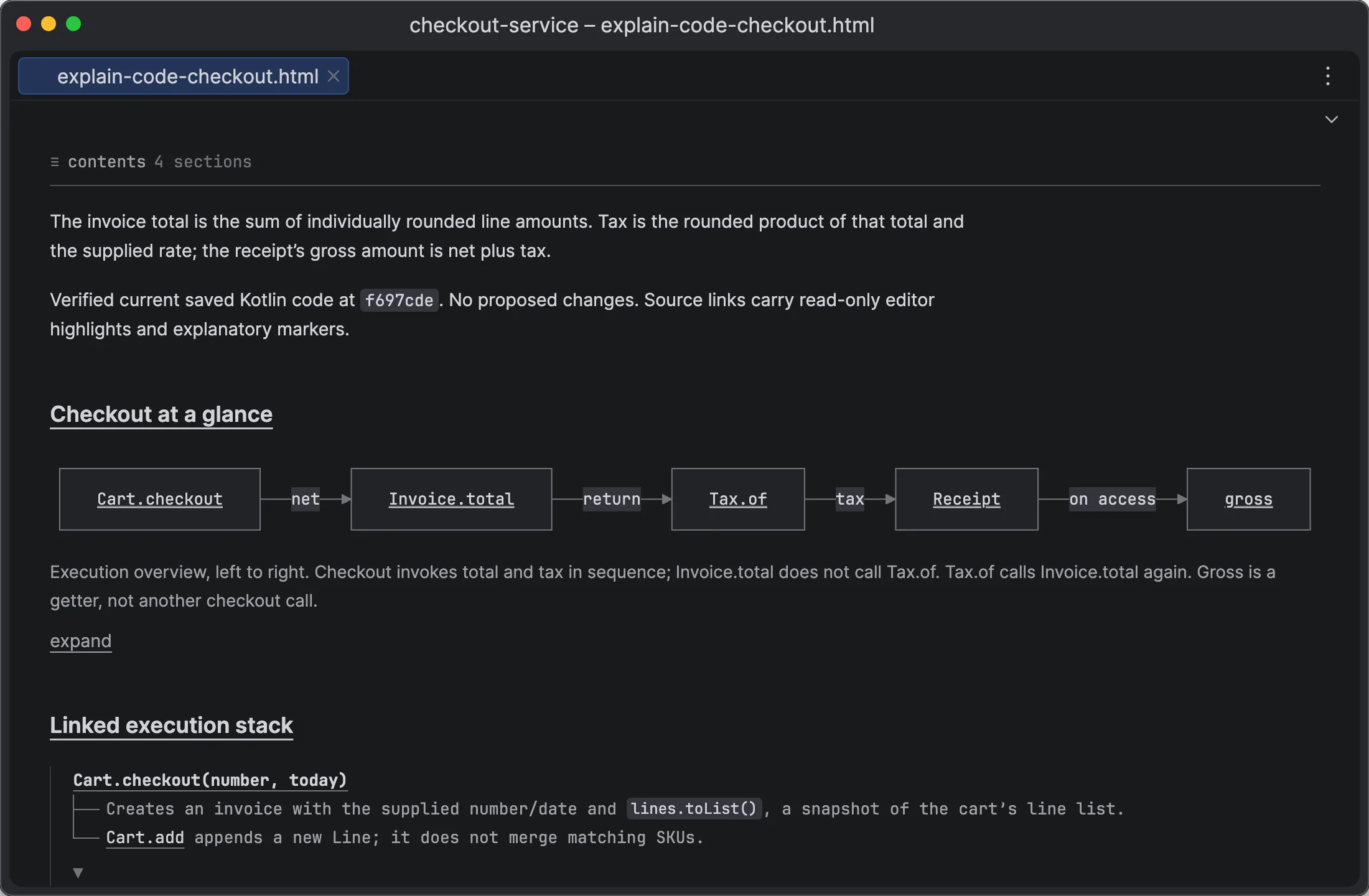Click the chevron-down icon below the tab bar

point(1331,119)
